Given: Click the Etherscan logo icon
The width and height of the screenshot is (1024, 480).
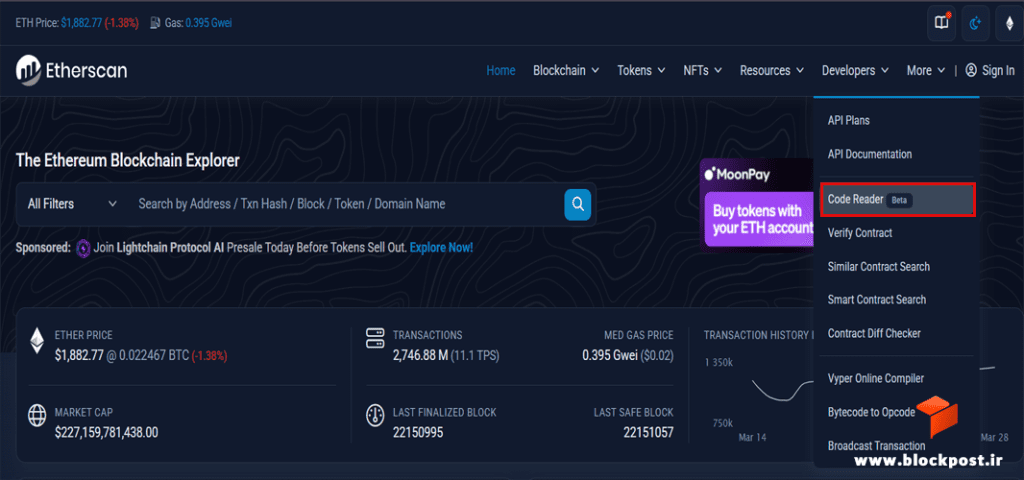Looking at the screenshot, I should 28,71.
